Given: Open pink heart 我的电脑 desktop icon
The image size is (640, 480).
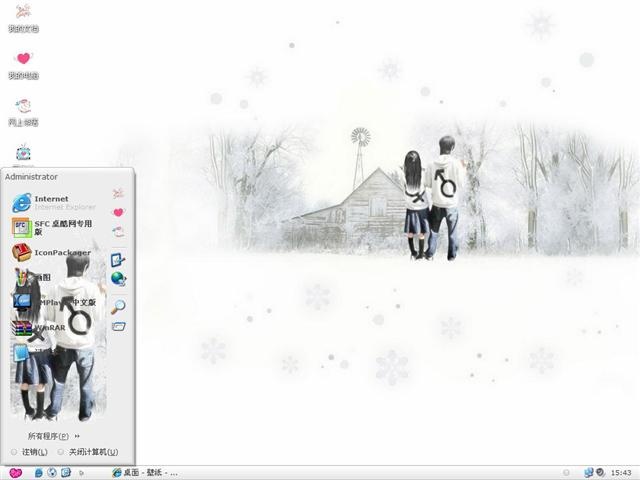Looking at the screenshot, I should pos(23,65).
